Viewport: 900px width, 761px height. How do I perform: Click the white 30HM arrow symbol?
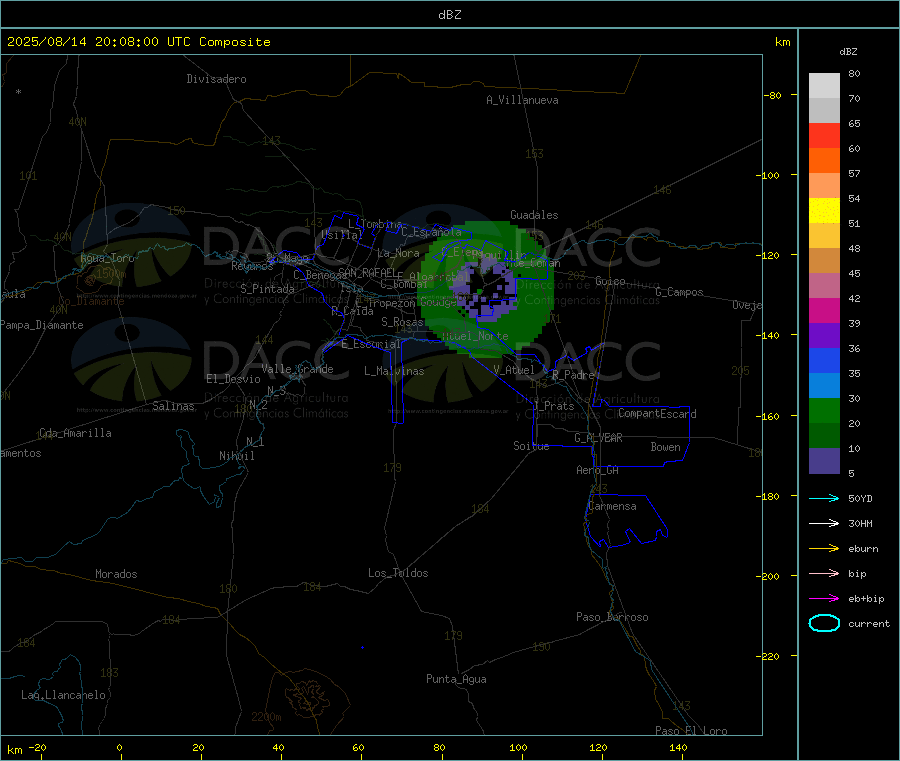click(824, 523)
